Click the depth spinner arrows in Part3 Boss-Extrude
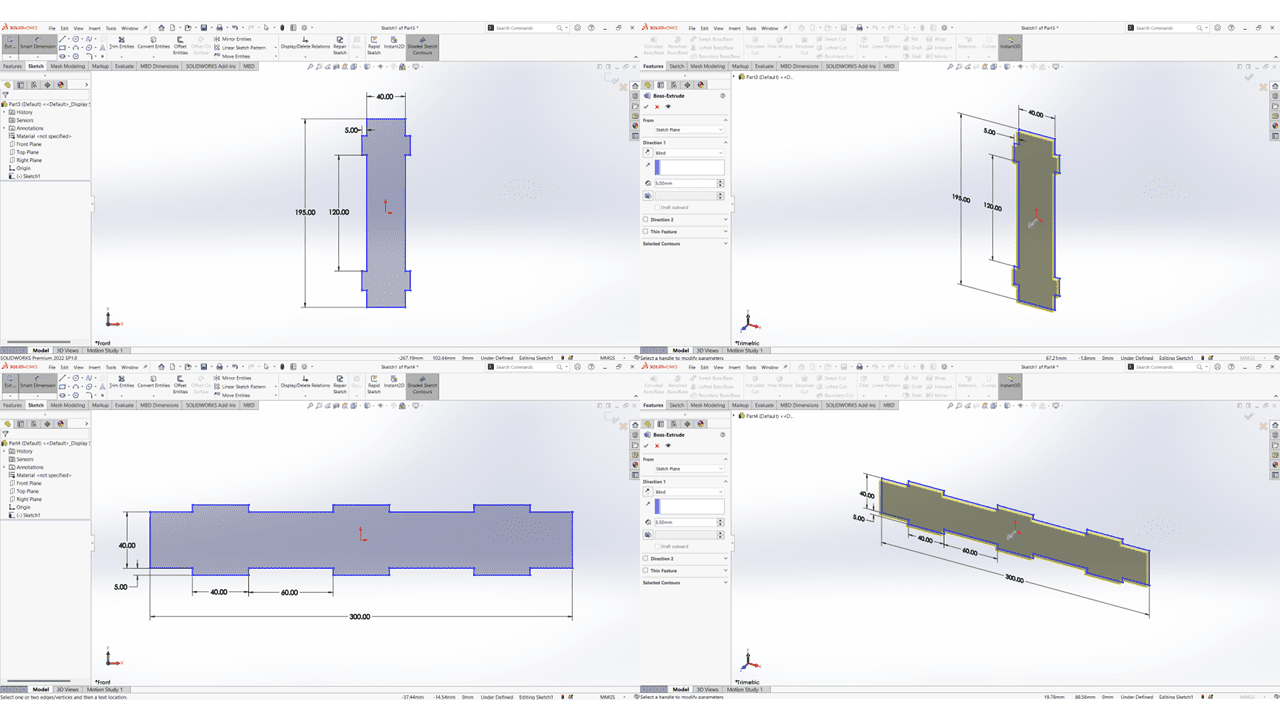This screenshot has width=1280, height=720. coord(721,183)
